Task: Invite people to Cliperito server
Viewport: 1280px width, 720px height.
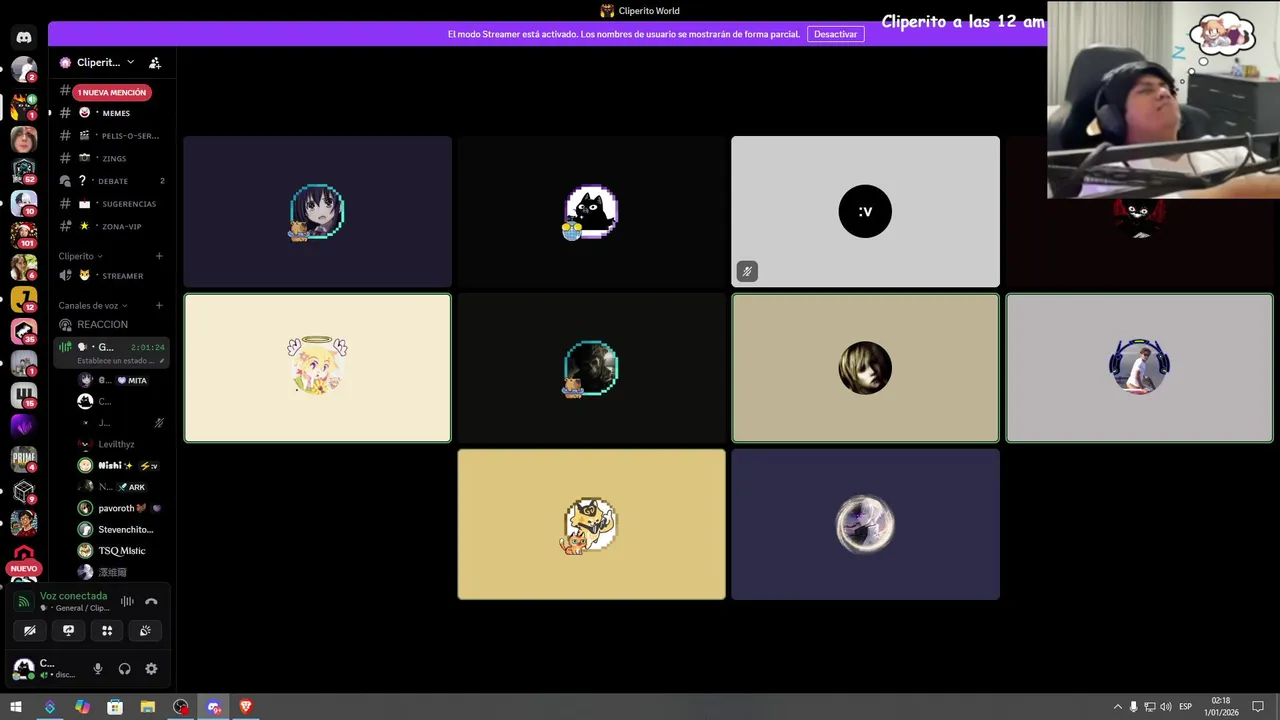Action: [155, 62]
